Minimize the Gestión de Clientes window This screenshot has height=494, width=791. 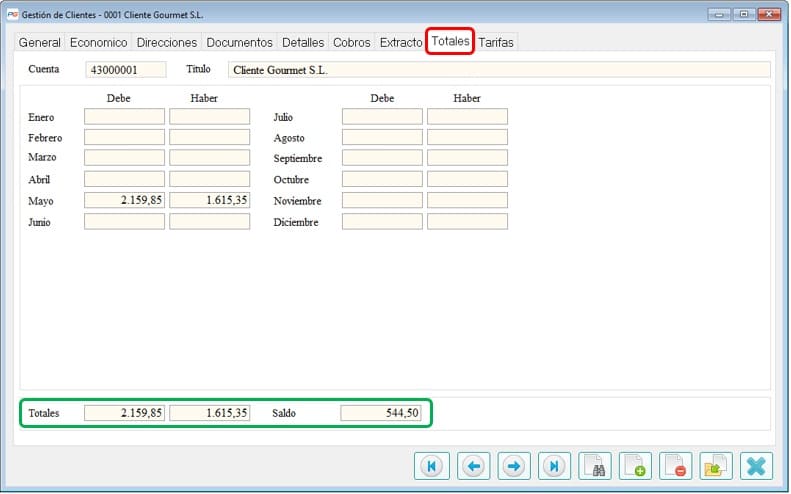[x=719, y=14]
